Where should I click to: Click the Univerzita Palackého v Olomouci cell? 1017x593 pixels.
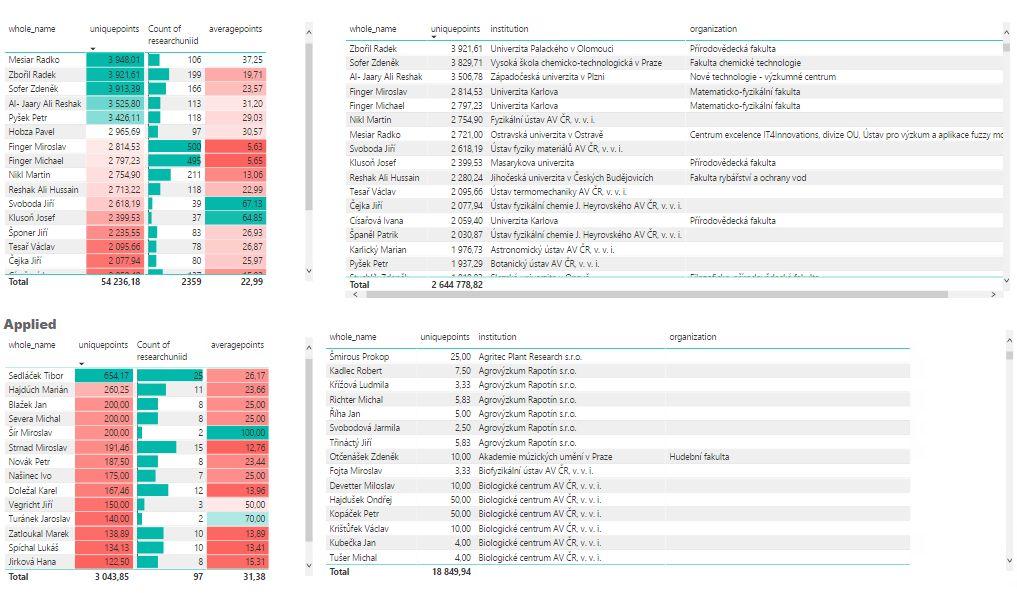(x=552, y=49)
